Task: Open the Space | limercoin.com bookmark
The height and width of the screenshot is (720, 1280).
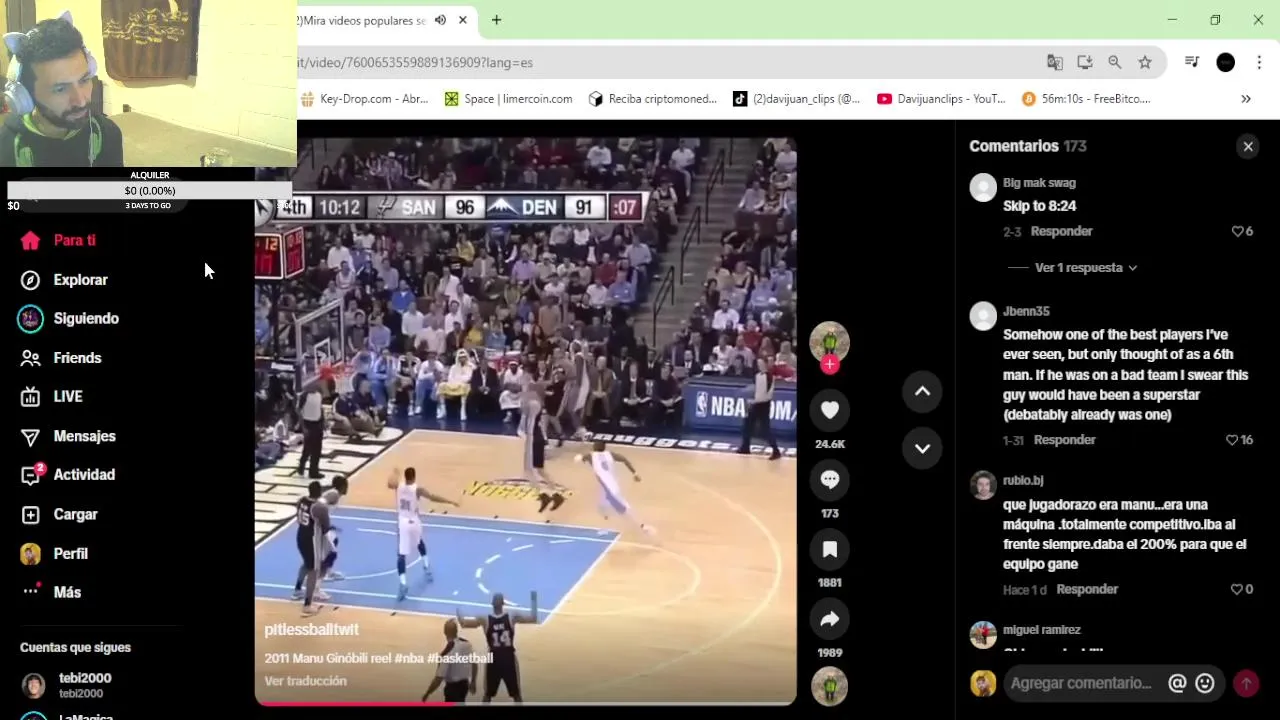Action: click(x=508, y=99)
